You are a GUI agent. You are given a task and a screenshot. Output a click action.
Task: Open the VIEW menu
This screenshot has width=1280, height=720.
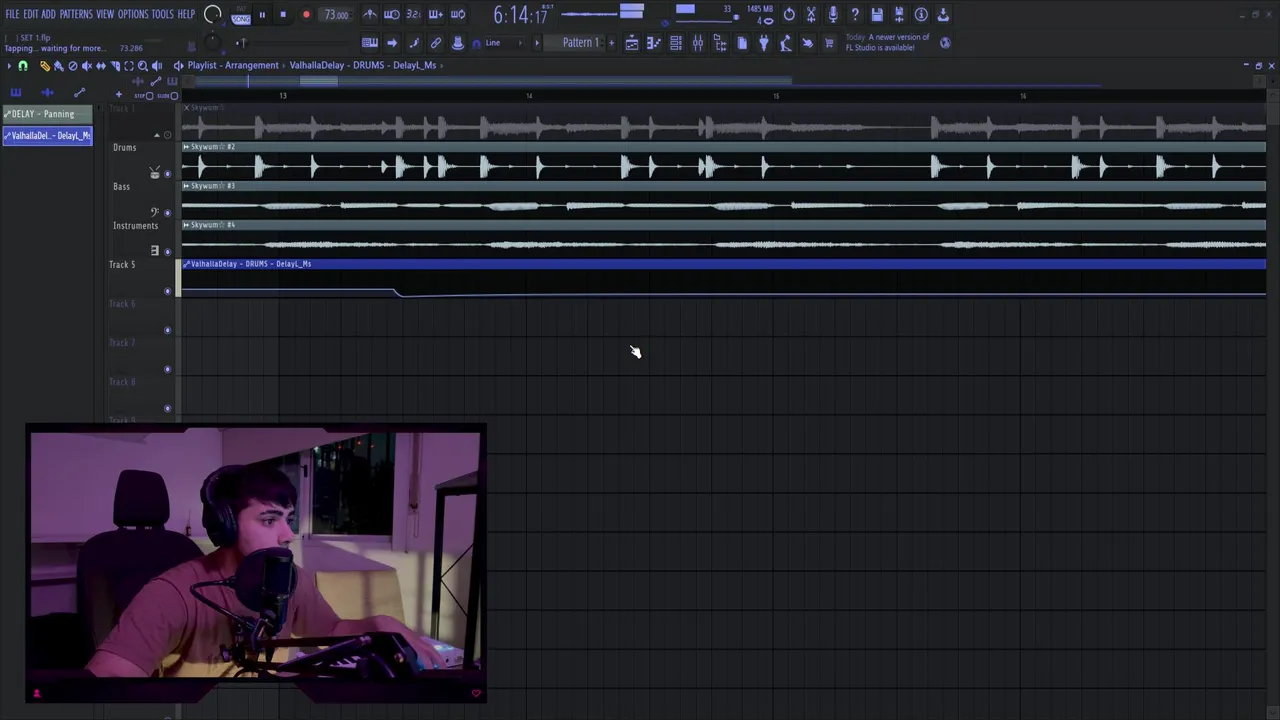[105, 14]
